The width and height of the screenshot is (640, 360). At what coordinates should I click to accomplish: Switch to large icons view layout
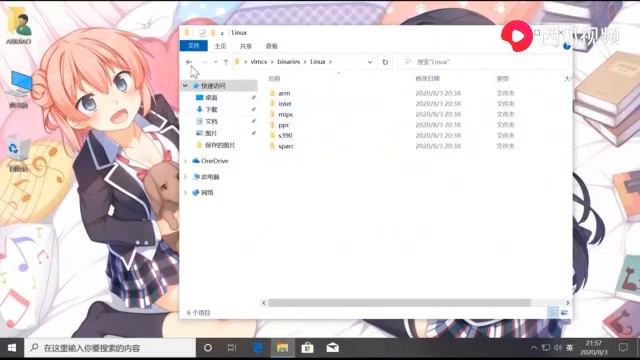tap(564, 313)
